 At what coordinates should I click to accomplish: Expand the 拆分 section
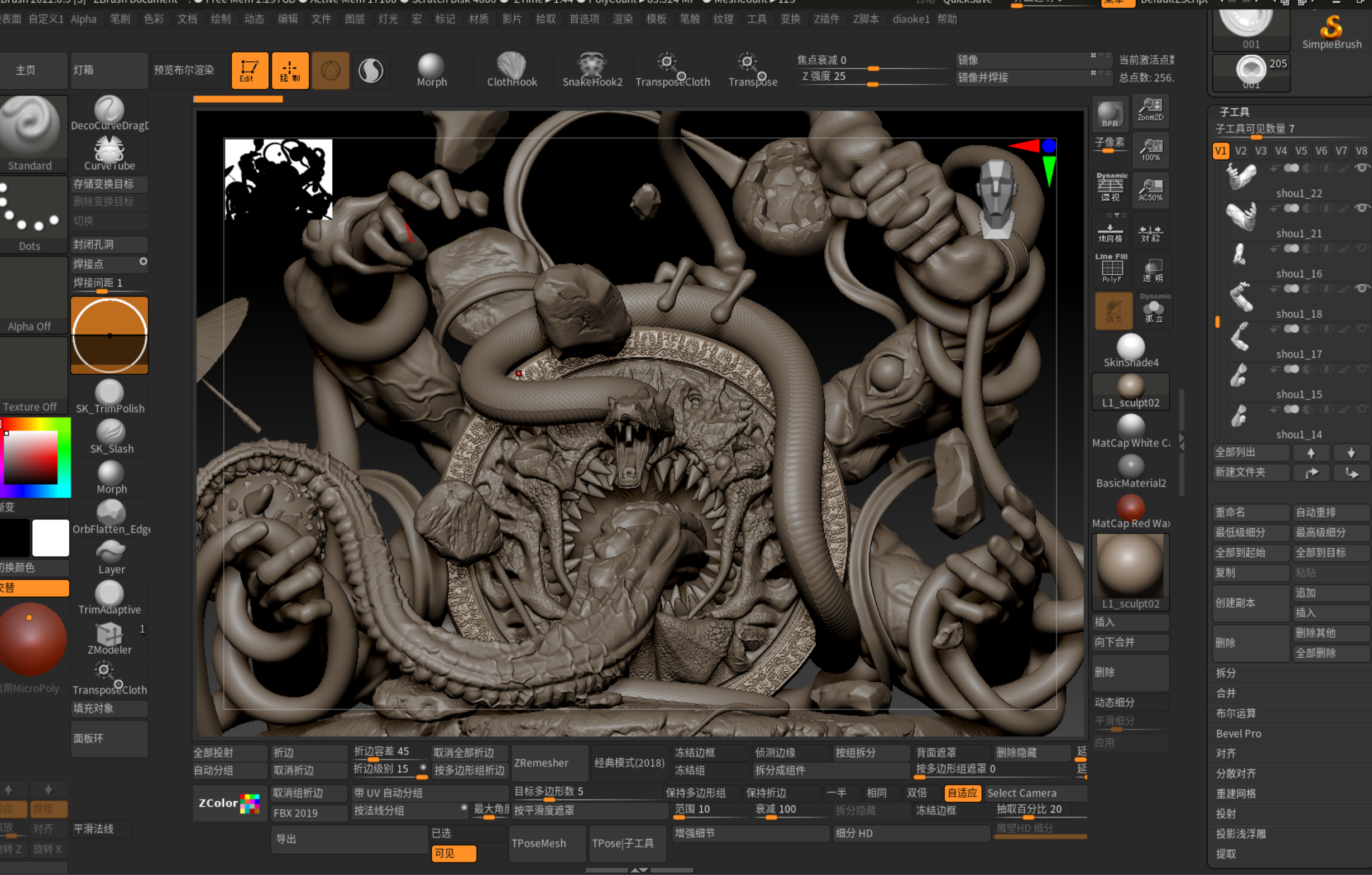tap(1226, 673)
